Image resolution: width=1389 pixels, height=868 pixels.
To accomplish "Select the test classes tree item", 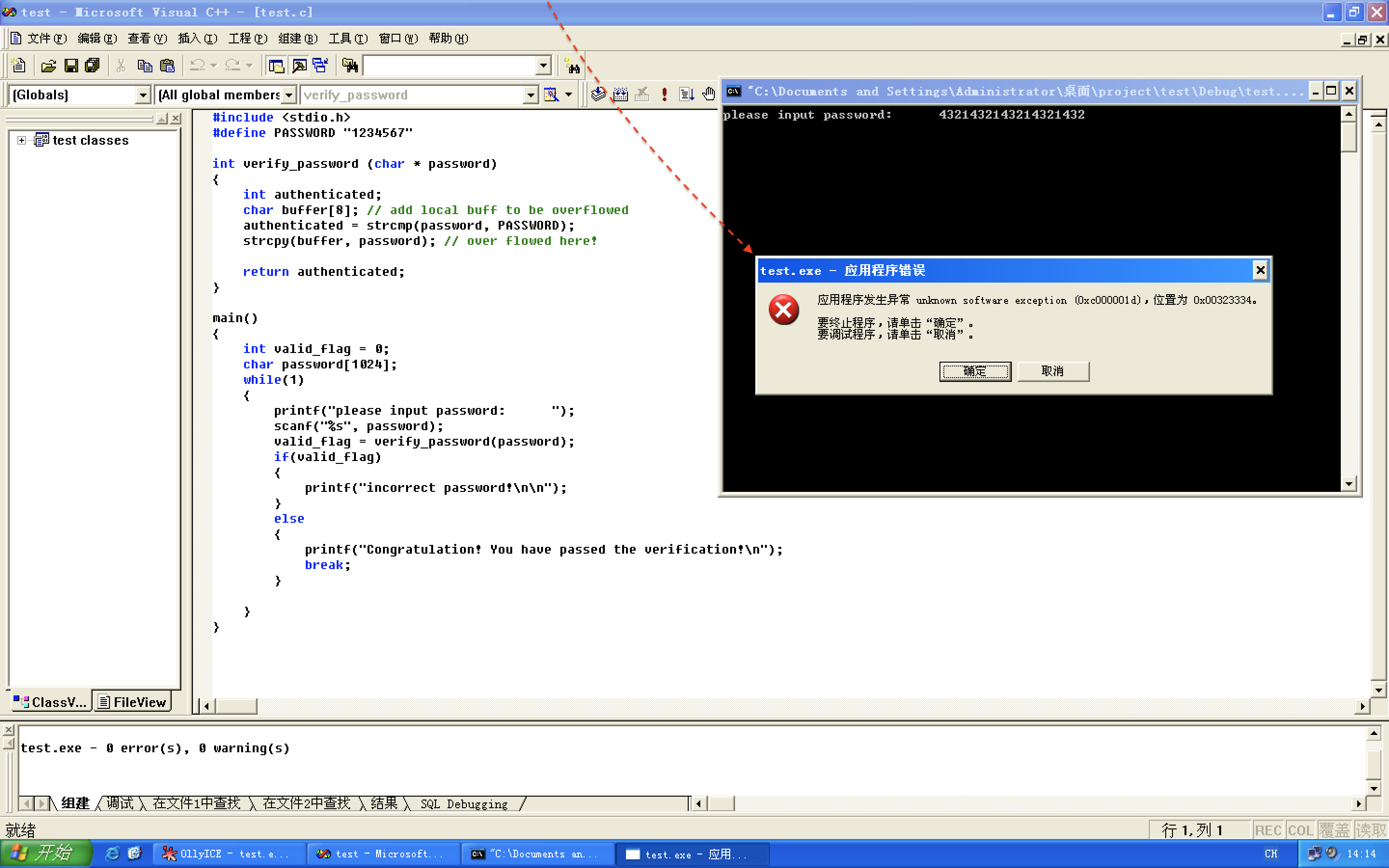I will (x=90, y=140).
